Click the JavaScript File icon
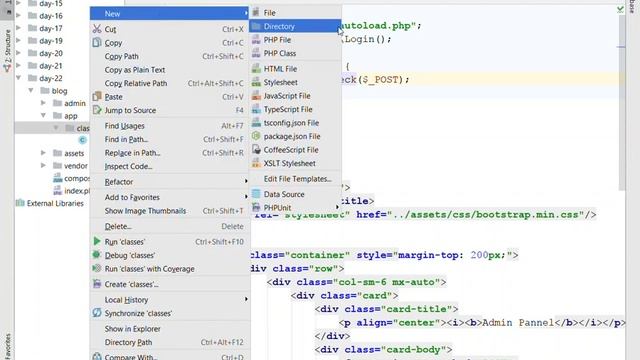 (x=256, y=96)
